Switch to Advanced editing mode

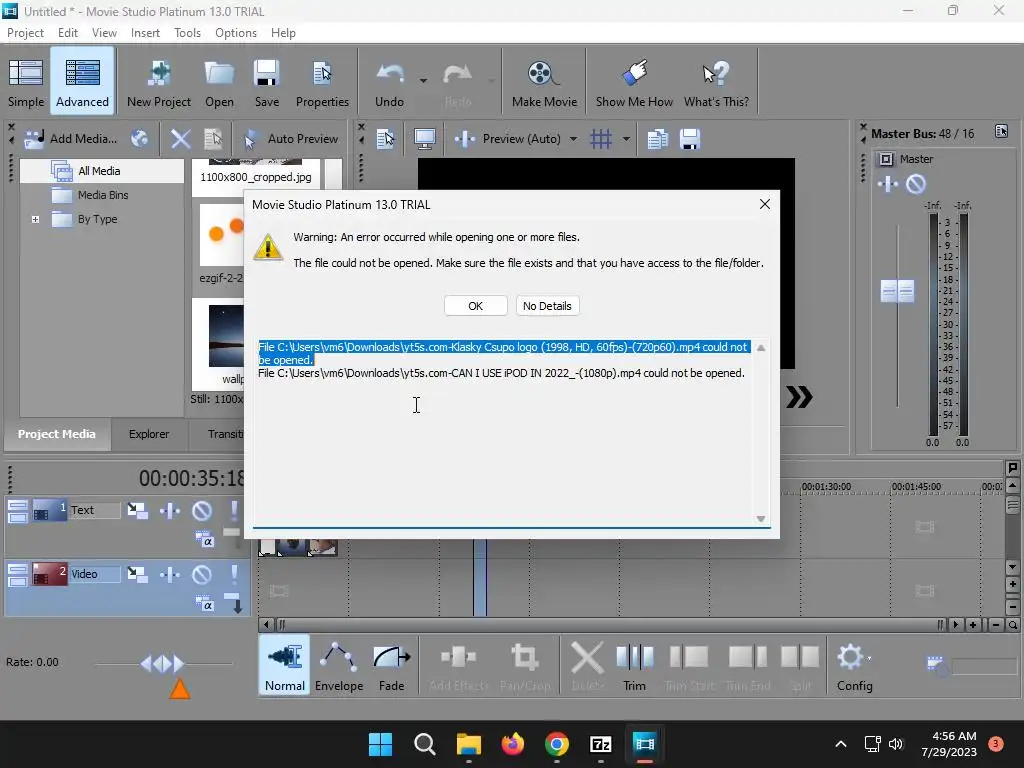point(82,81)
